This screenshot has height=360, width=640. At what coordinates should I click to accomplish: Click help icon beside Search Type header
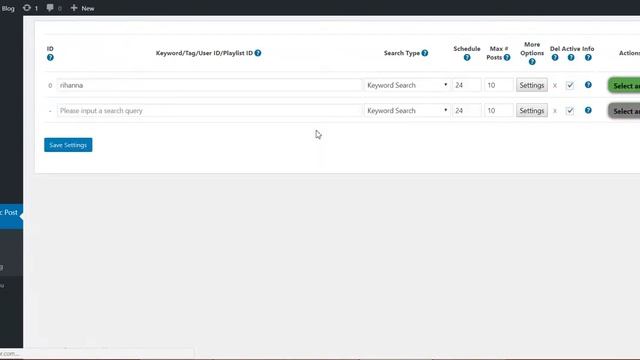tap(425, 53)
